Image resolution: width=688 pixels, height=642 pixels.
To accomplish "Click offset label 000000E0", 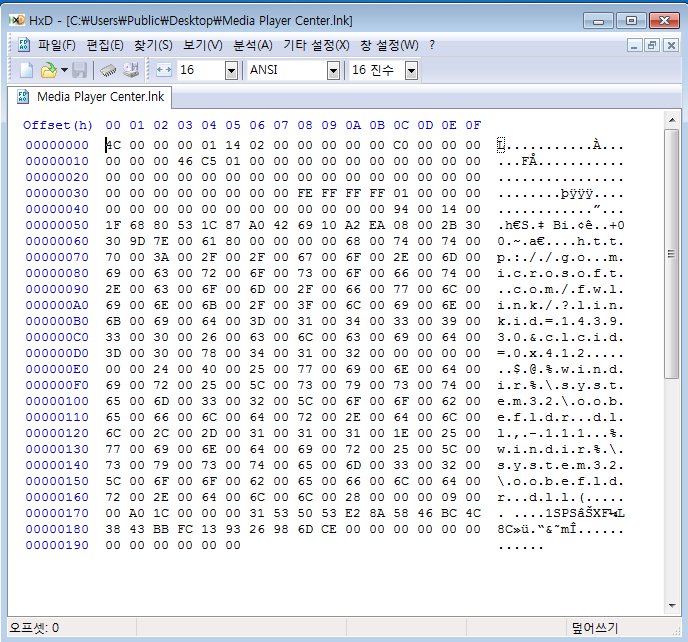I will click(57, 369).
